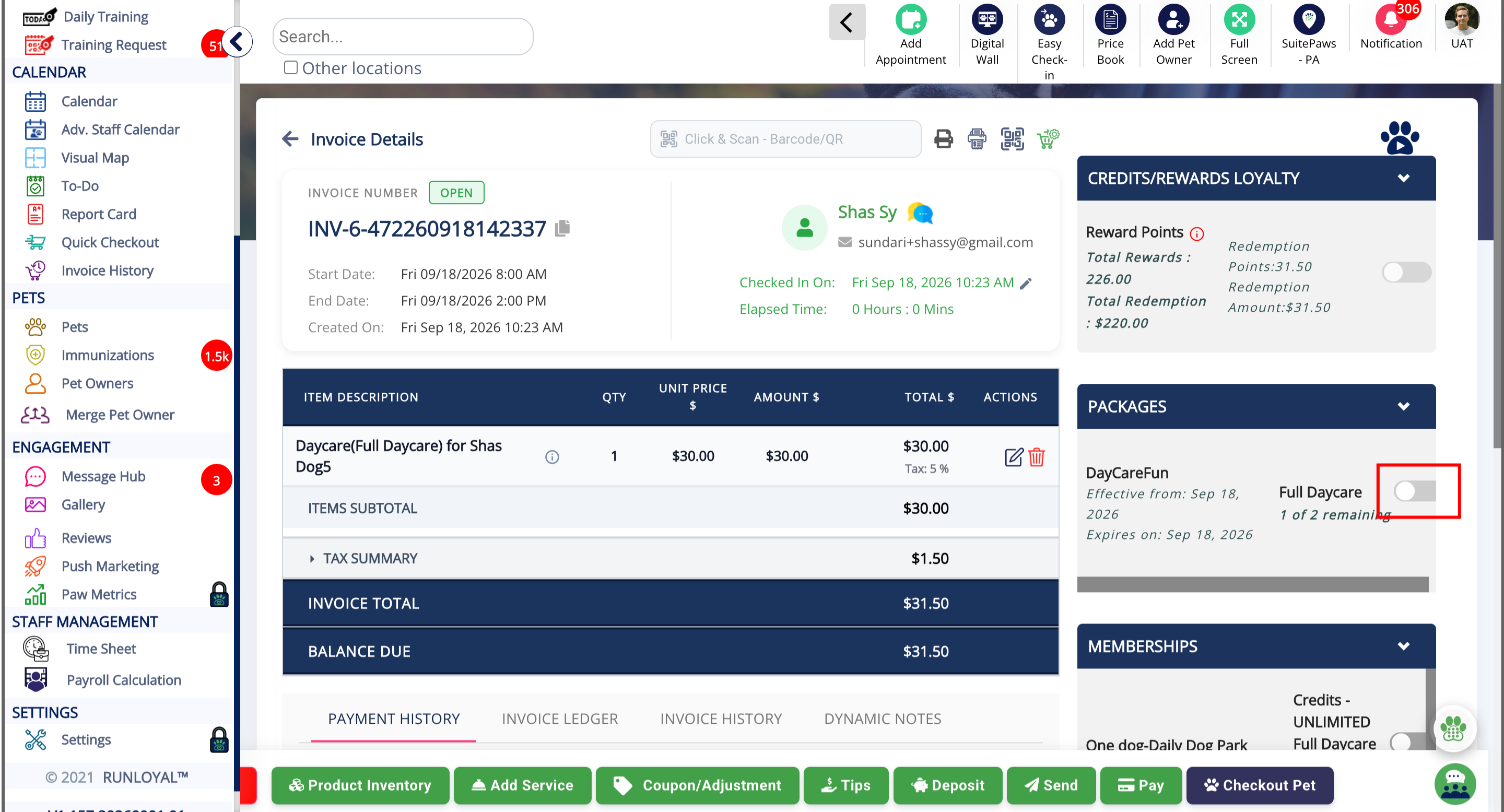The height and width of the screenshot is (812, 1504).
Task: Click the Pay button
Action: [x=1141, y=785]
